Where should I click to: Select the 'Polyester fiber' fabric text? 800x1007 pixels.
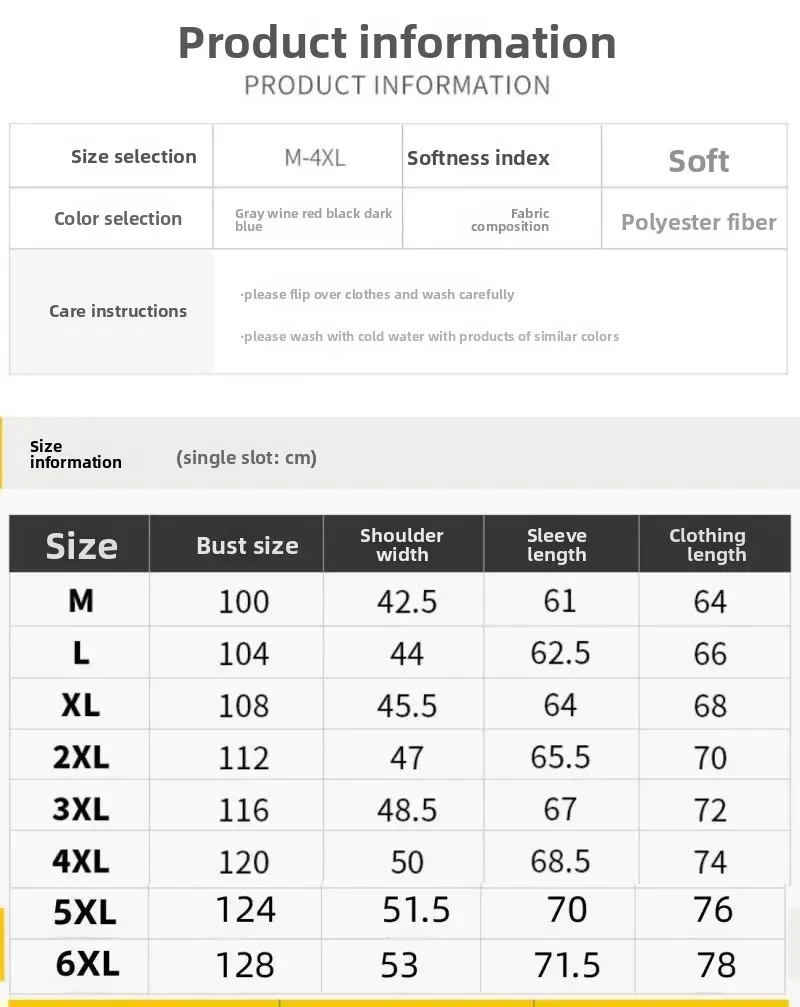tap(698, 222)
